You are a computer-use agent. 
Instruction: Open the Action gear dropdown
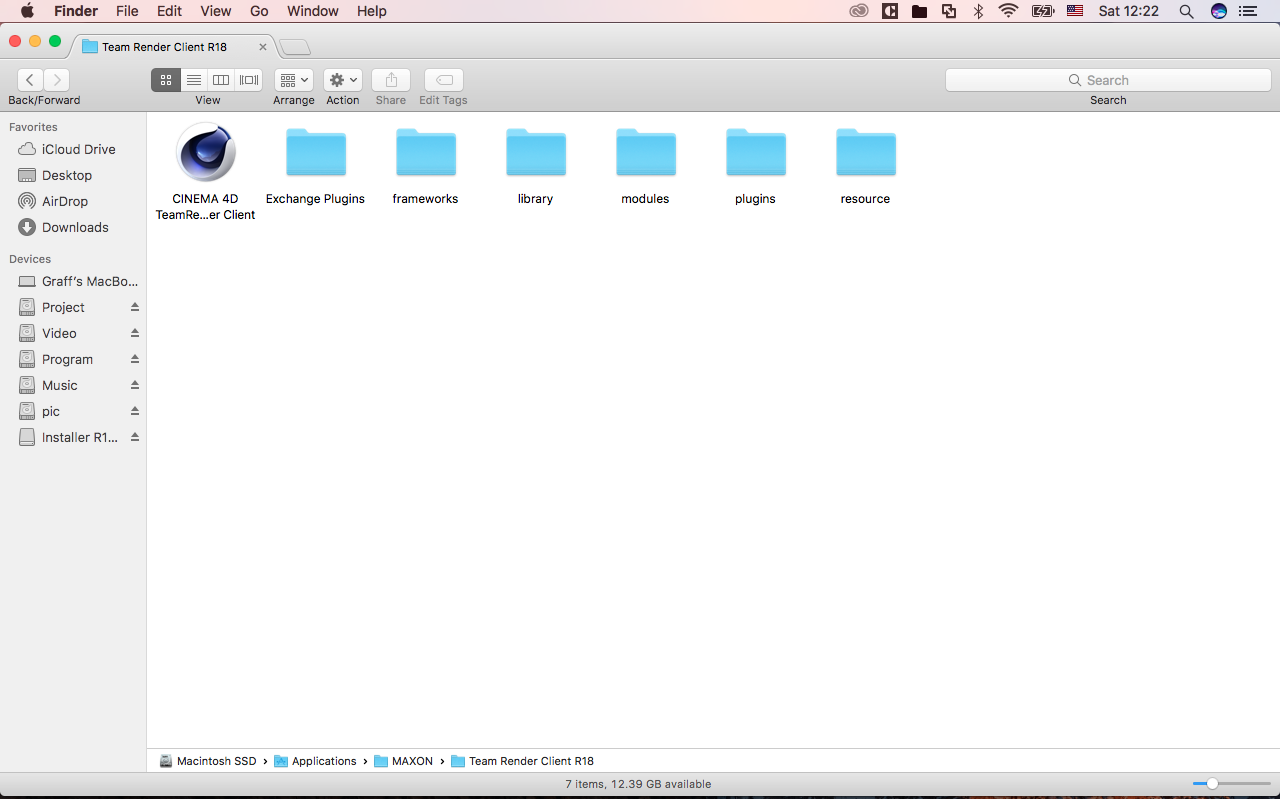[x=343, y=80]
